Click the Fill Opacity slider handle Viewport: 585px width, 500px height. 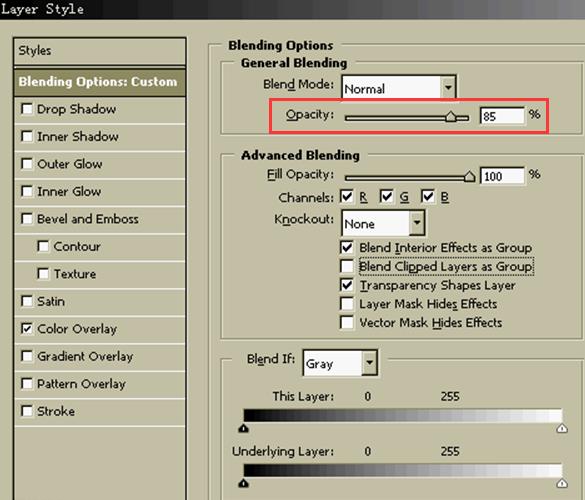coord(469,176)
